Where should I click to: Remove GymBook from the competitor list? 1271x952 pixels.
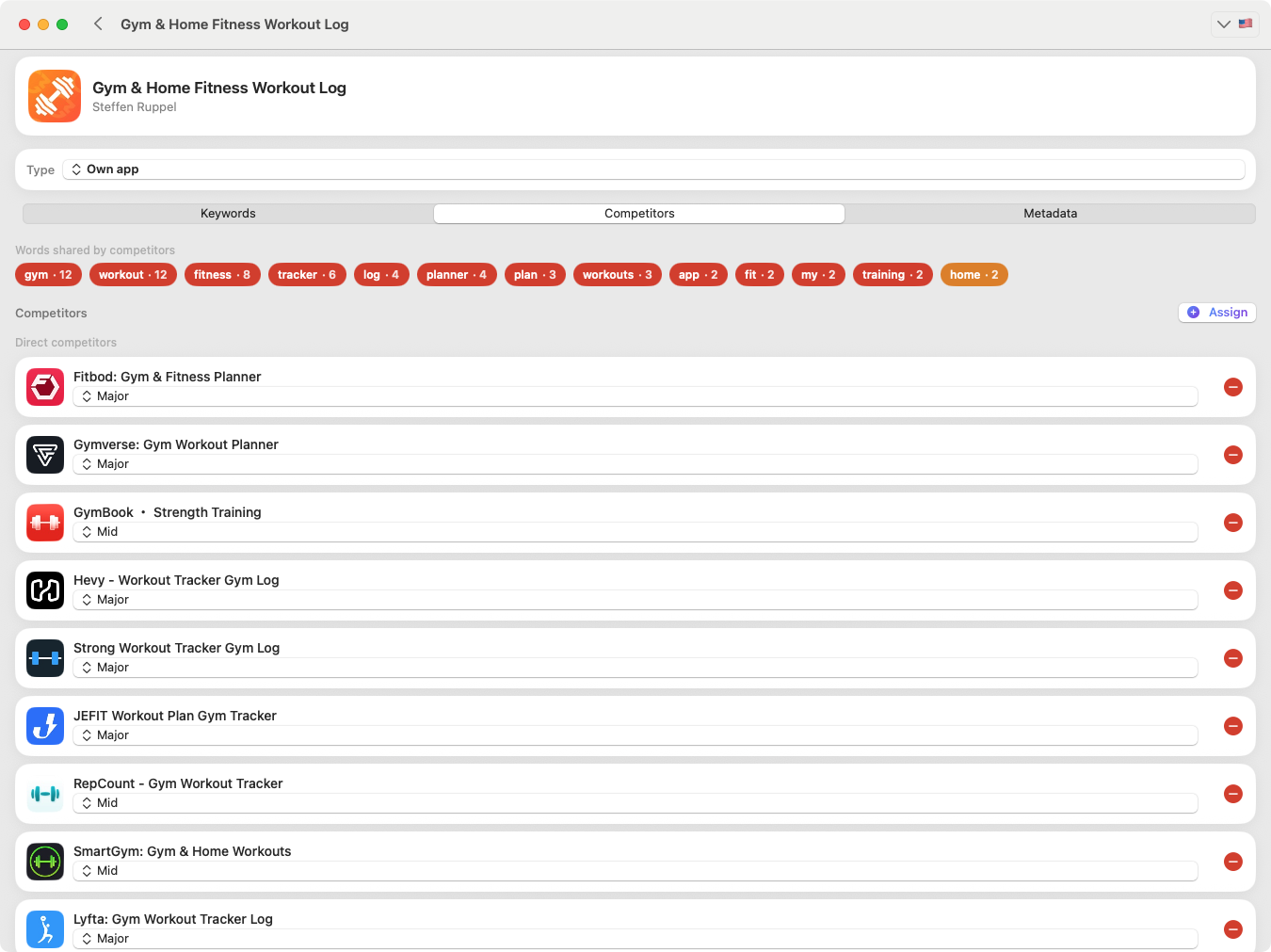(1233, 523)
